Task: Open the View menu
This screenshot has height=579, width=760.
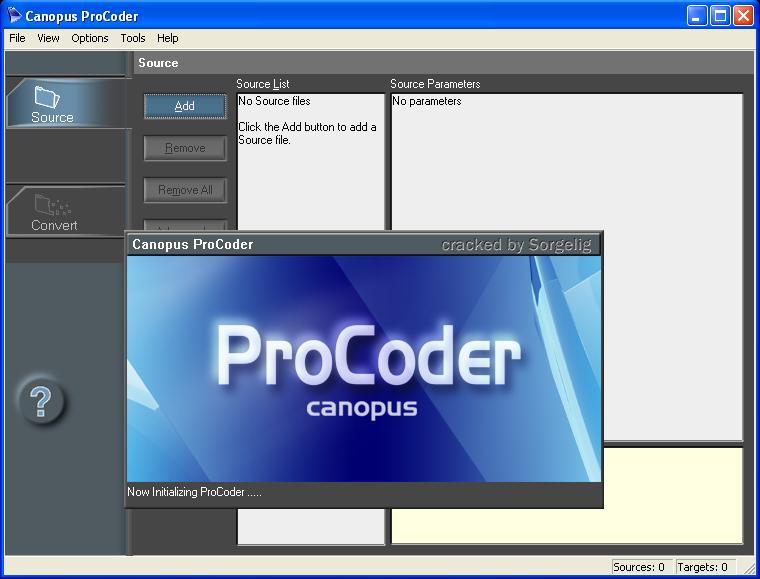Action: coord(48,38)
